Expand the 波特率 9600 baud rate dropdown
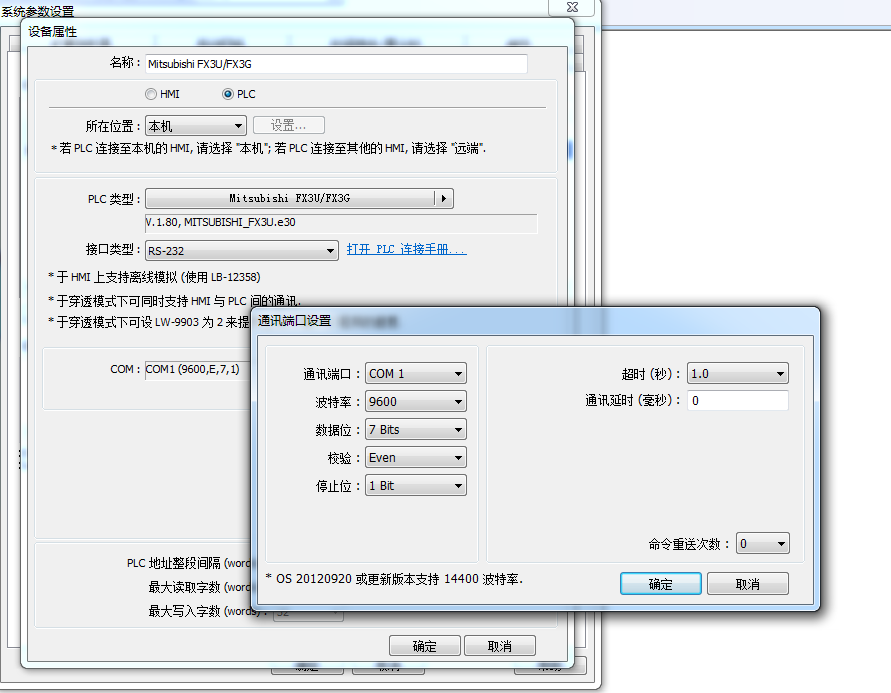Image resolution: width=891 pixels, height=693 pixels. [415, 402]
